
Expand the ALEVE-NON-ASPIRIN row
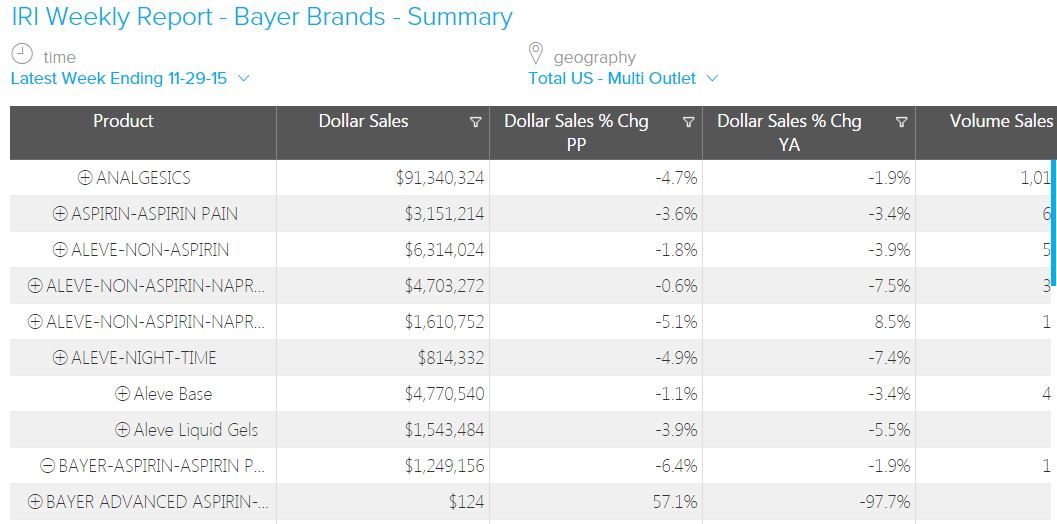60,250
